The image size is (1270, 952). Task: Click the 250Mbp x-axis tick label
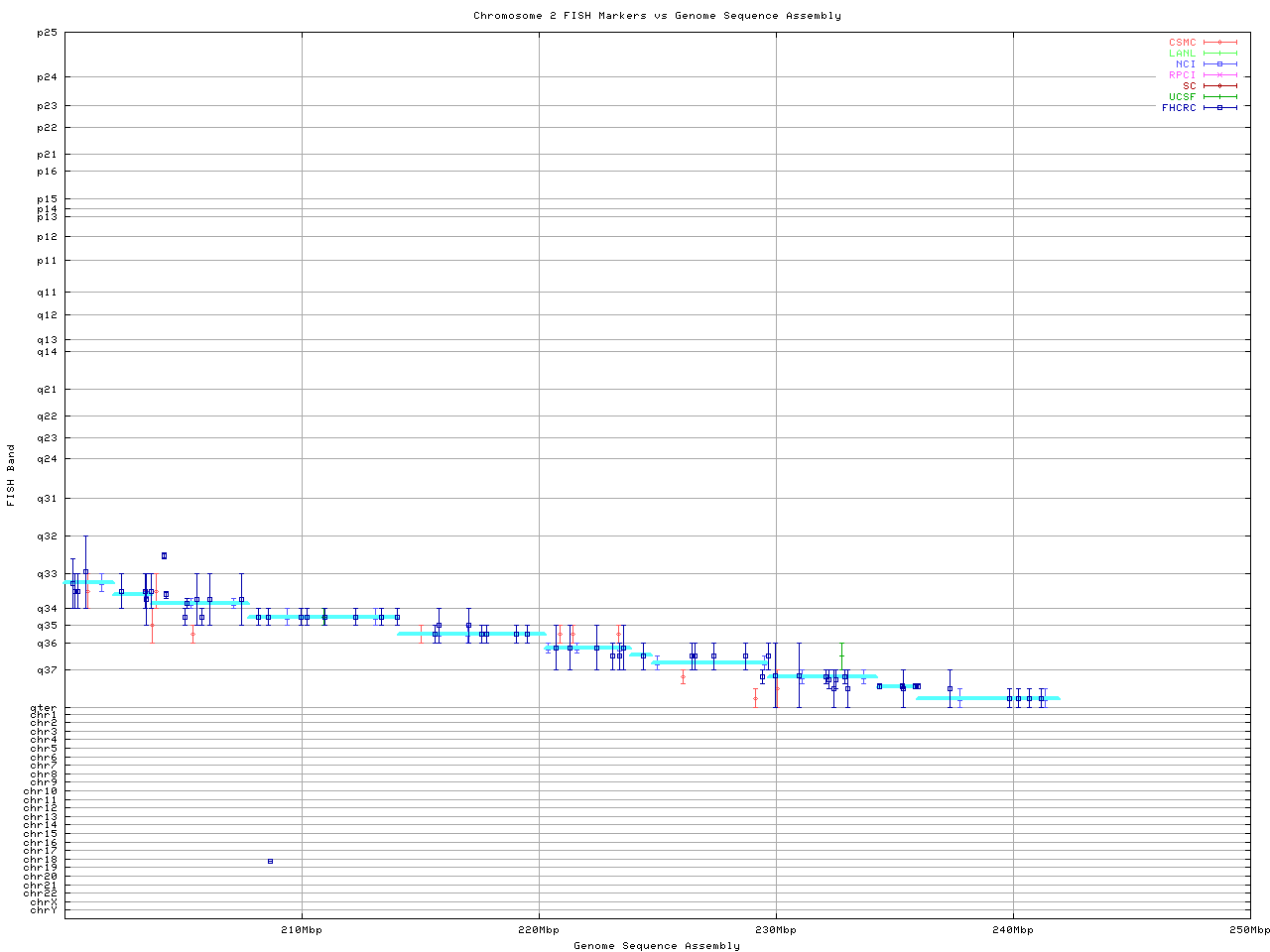click(x=1249, y=930)
